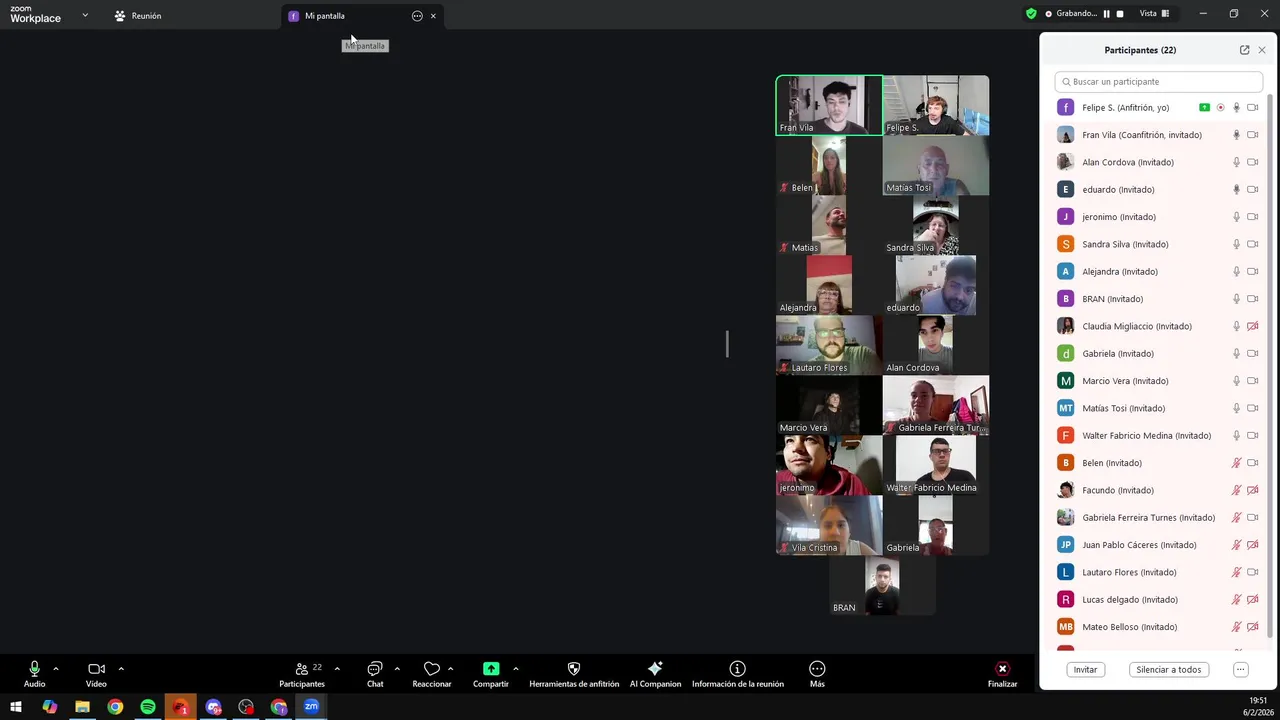Viewport: 1280px width, 720px height.
Task: Expand the Chat options arrow
Action: coord(397,668)
